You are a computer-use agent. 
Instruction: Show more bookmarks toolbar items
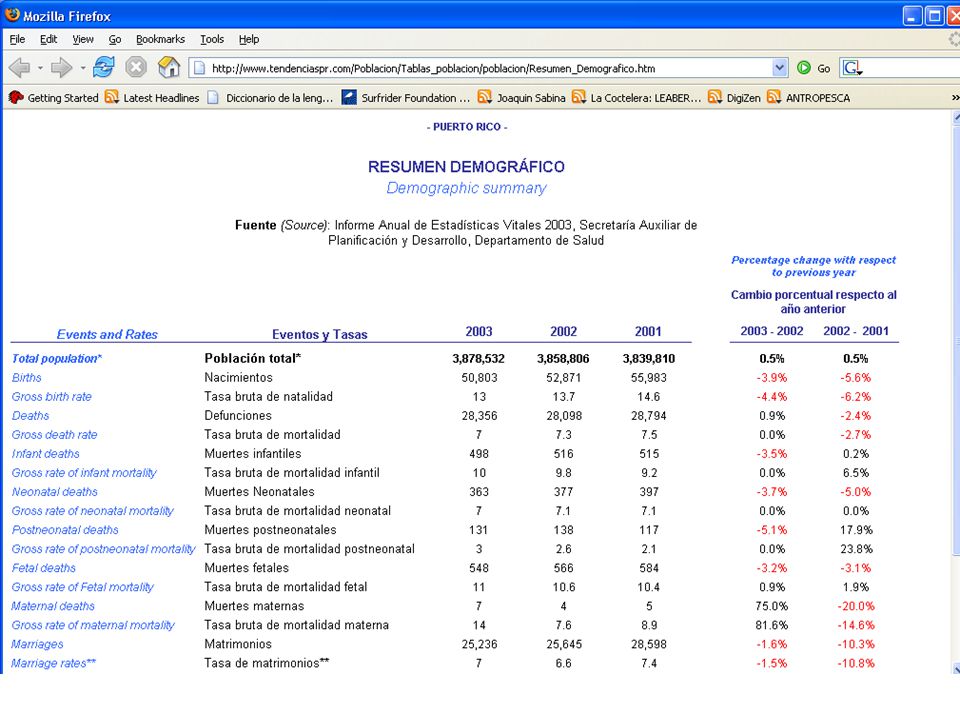click(x=955, y=97)
